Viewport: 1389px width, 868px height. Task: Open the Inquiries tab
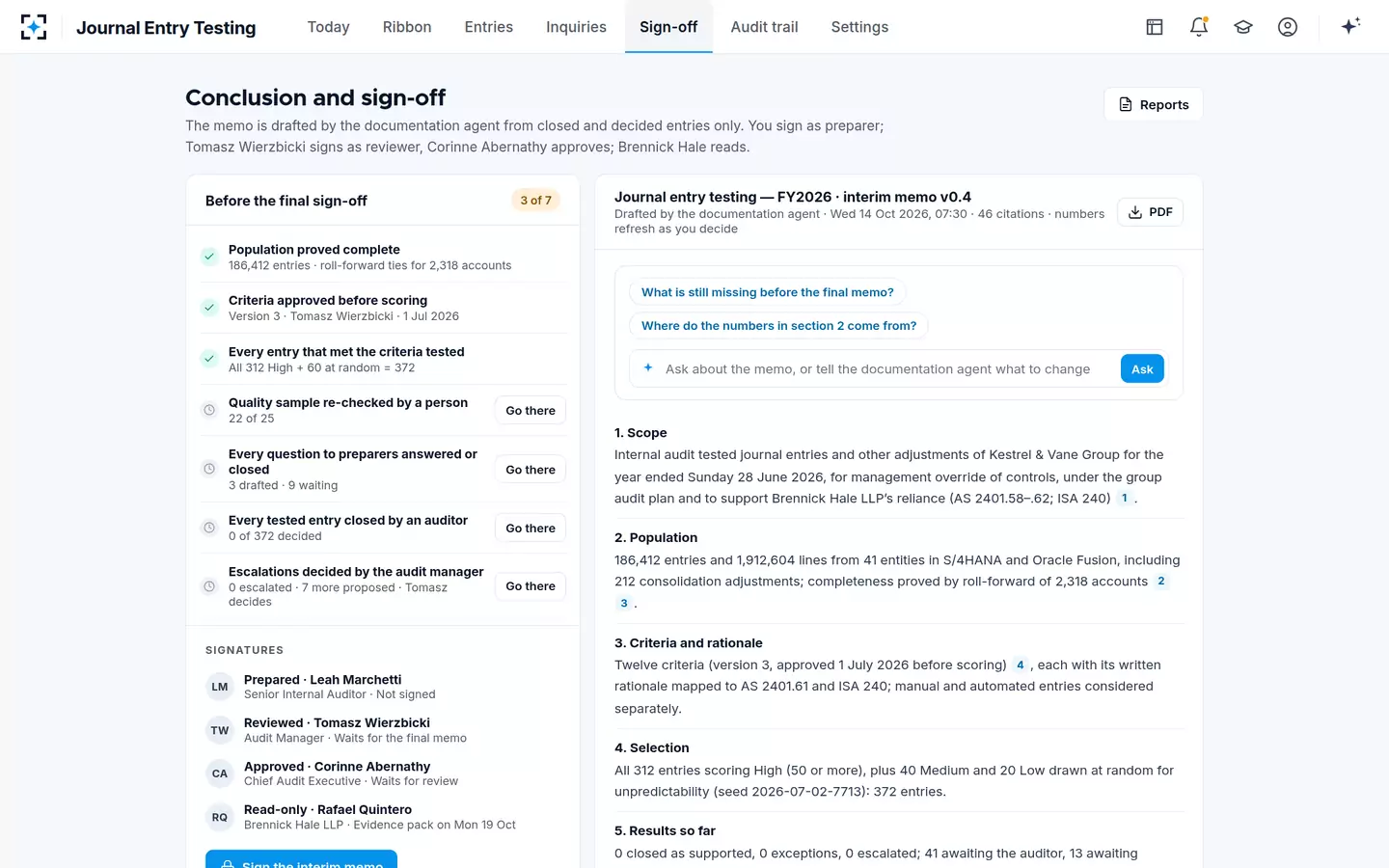pyautogui.click(x=576, y=27)
